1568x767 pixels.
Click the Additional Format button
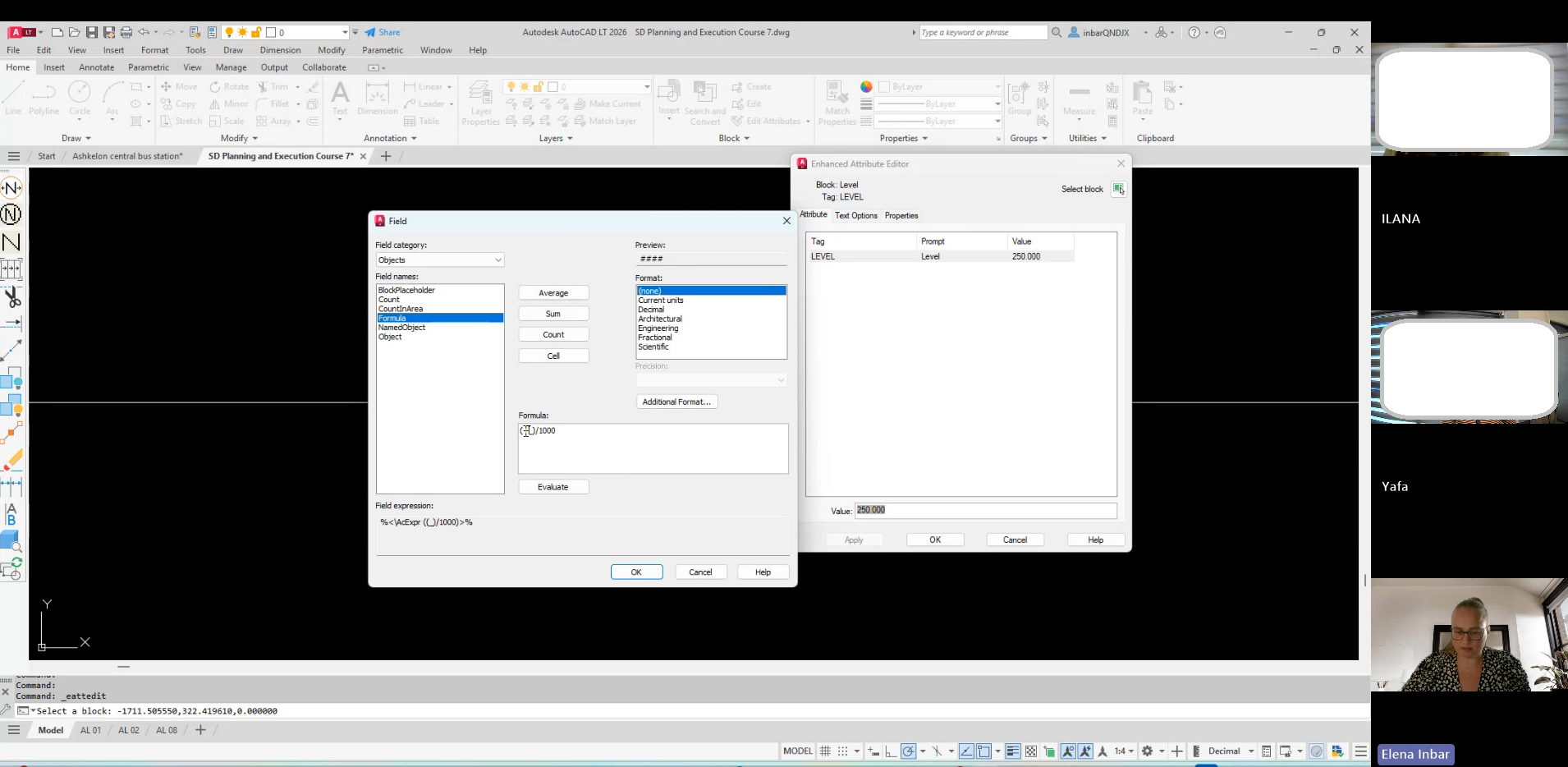coord(676,402)
